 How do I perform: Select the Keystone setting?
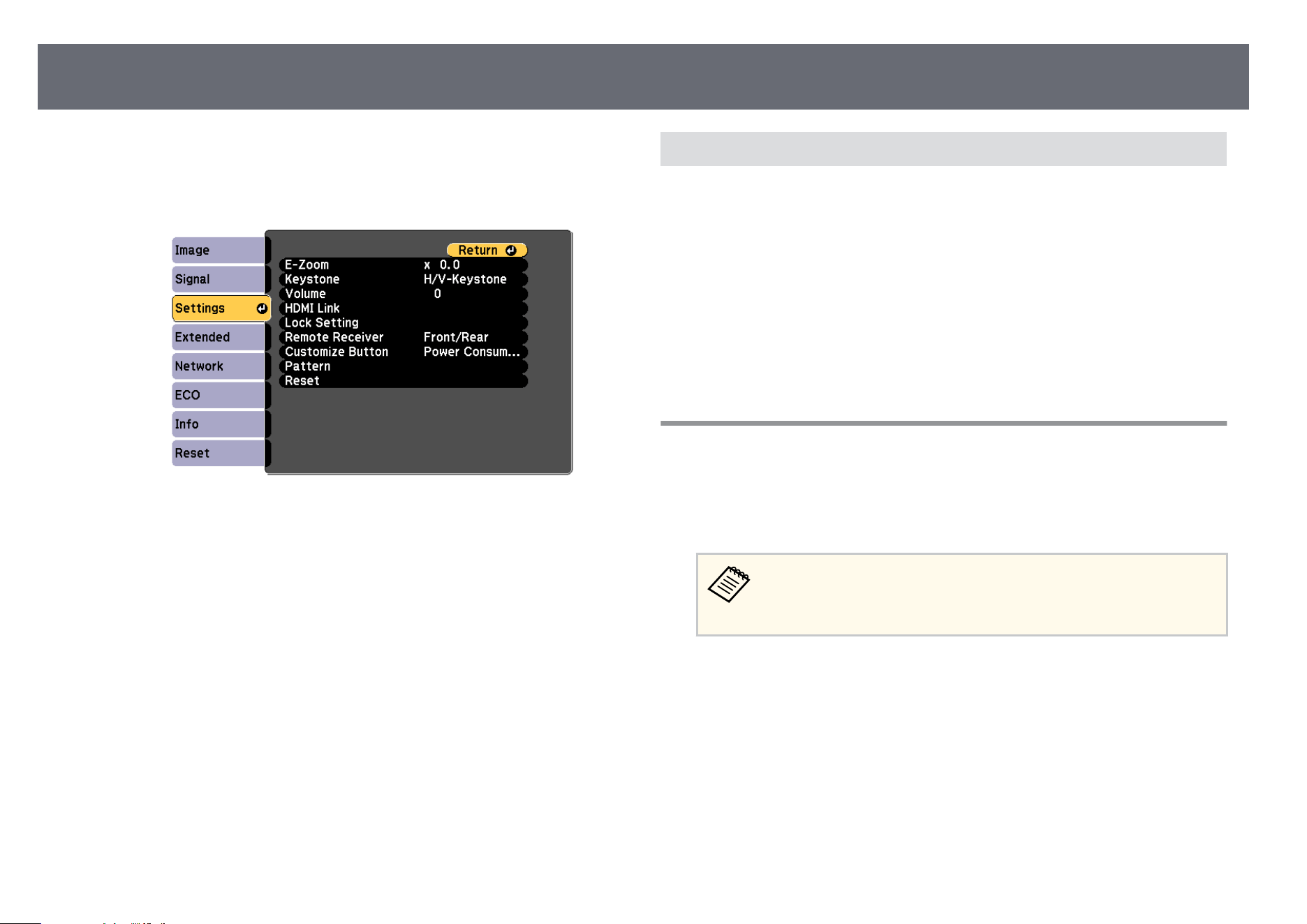point(404,279)
